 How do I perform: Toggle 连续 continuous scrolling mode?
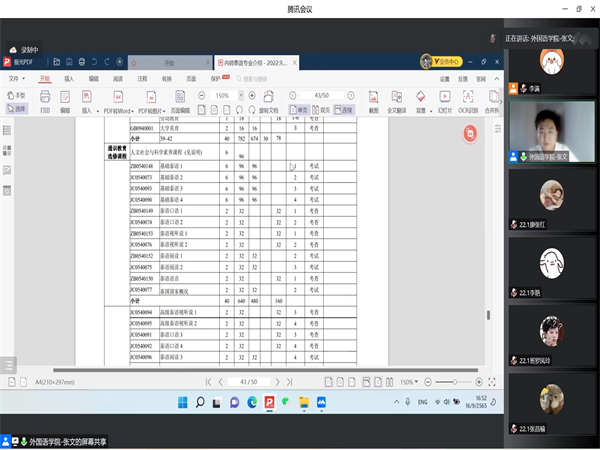pos(343,110)
